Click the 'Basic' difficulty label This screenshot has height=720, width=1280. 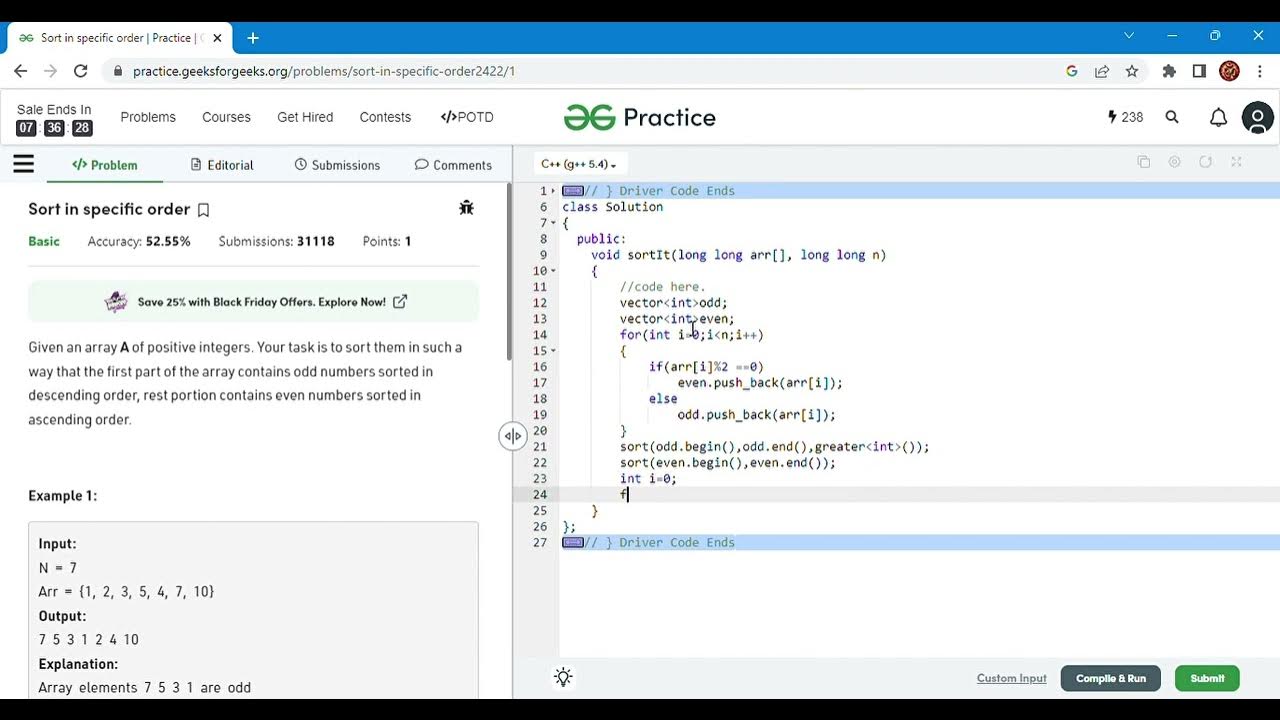point(44,241)
